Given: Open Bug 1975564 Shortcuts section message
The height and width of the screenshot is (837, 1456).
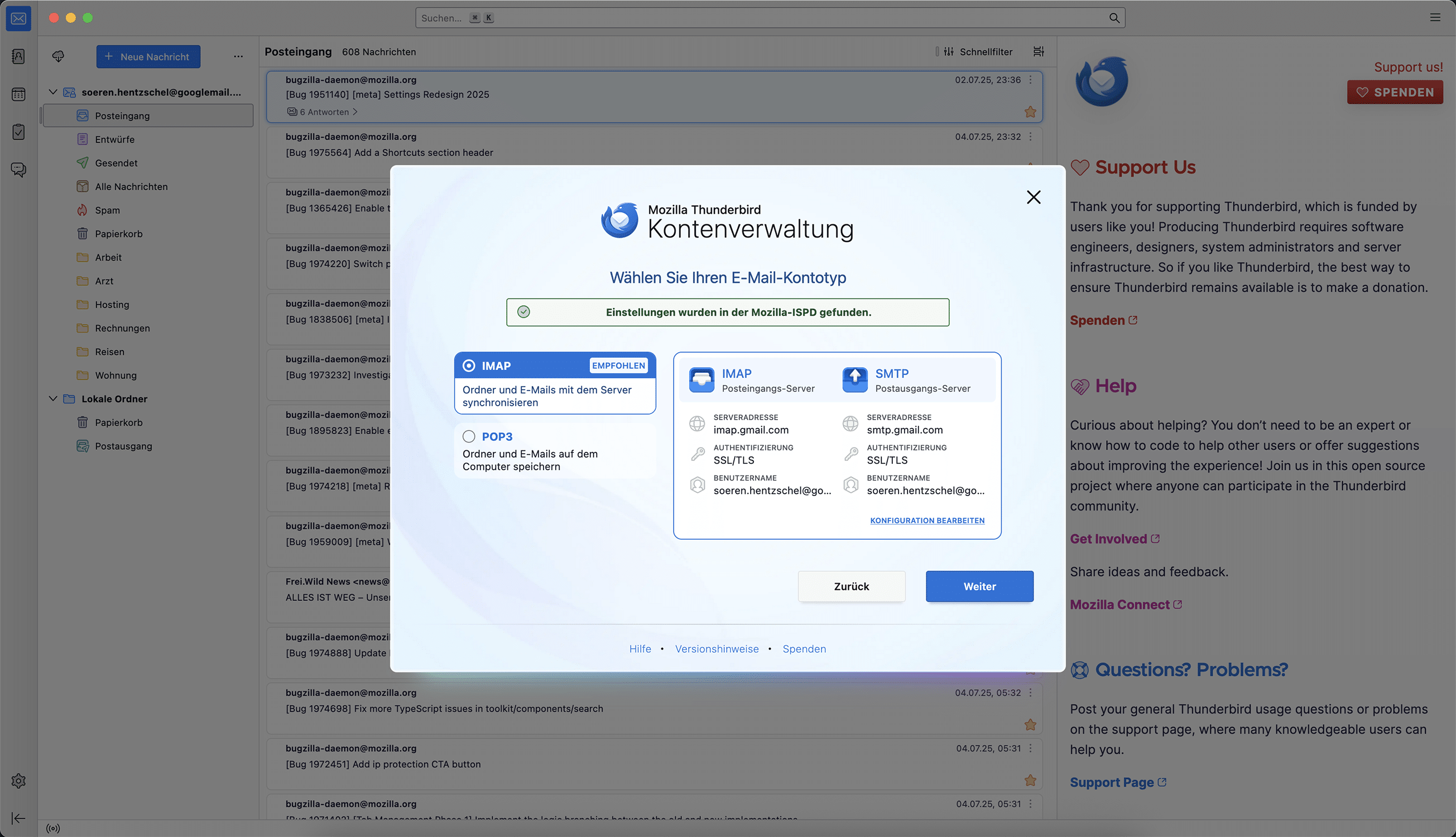Looking at the screenshot, I should tap(654, 152).
